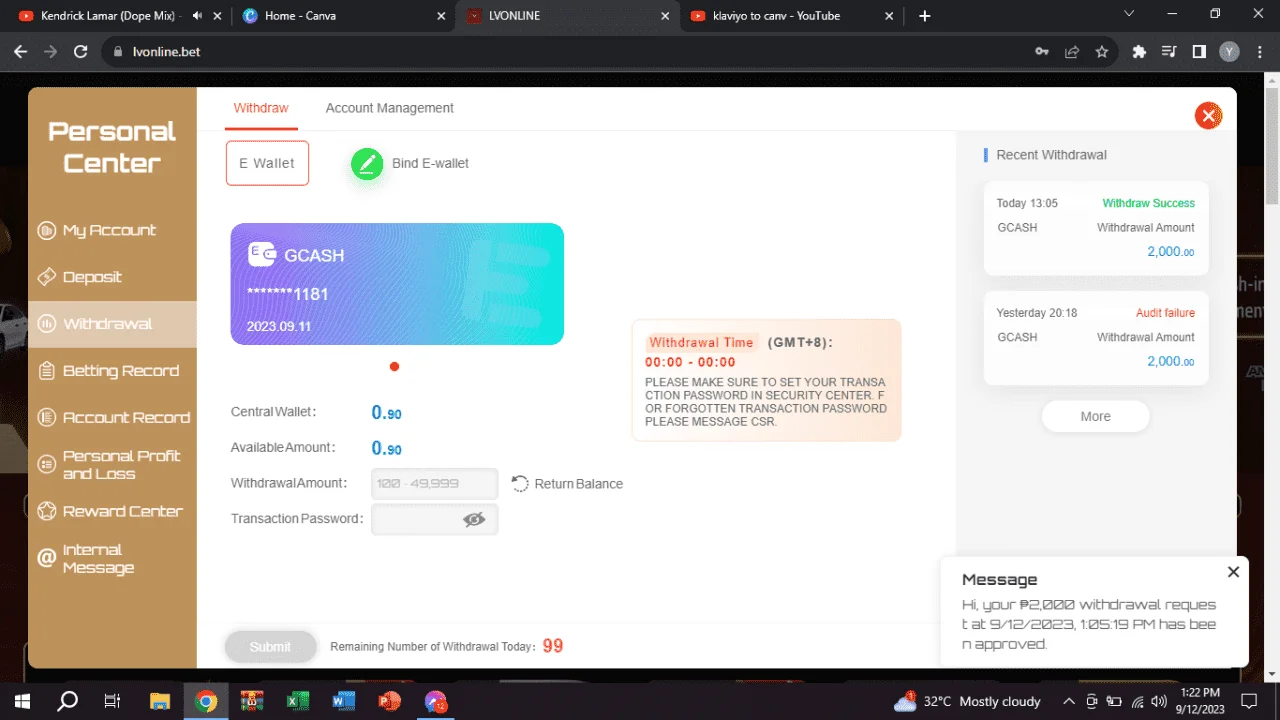The image size is (1280, 720).
Task: Click the Return Balance text
Action: tap(578, 484)
